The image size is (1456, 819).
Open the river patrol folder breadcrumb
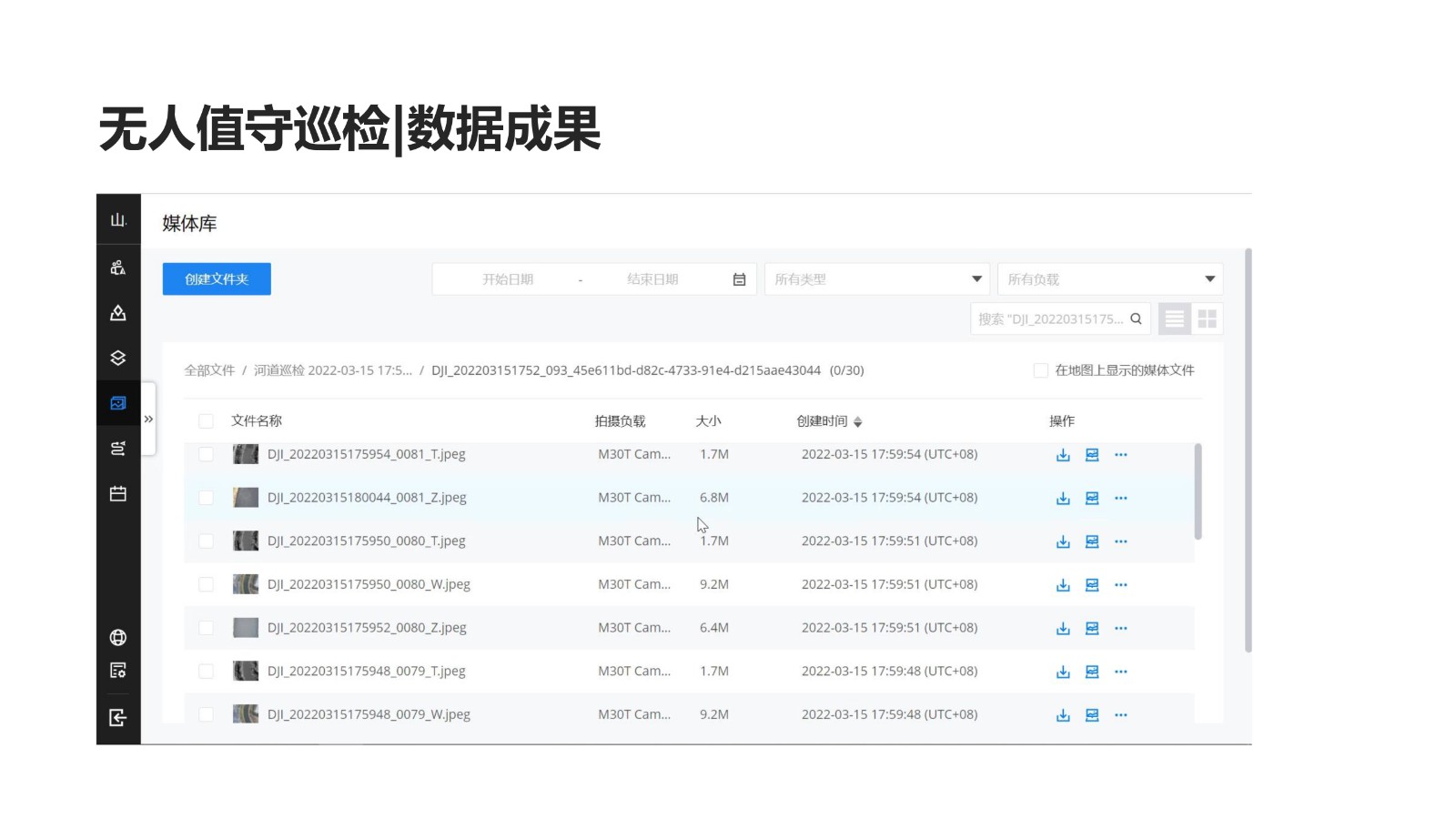tap(332, 370)
